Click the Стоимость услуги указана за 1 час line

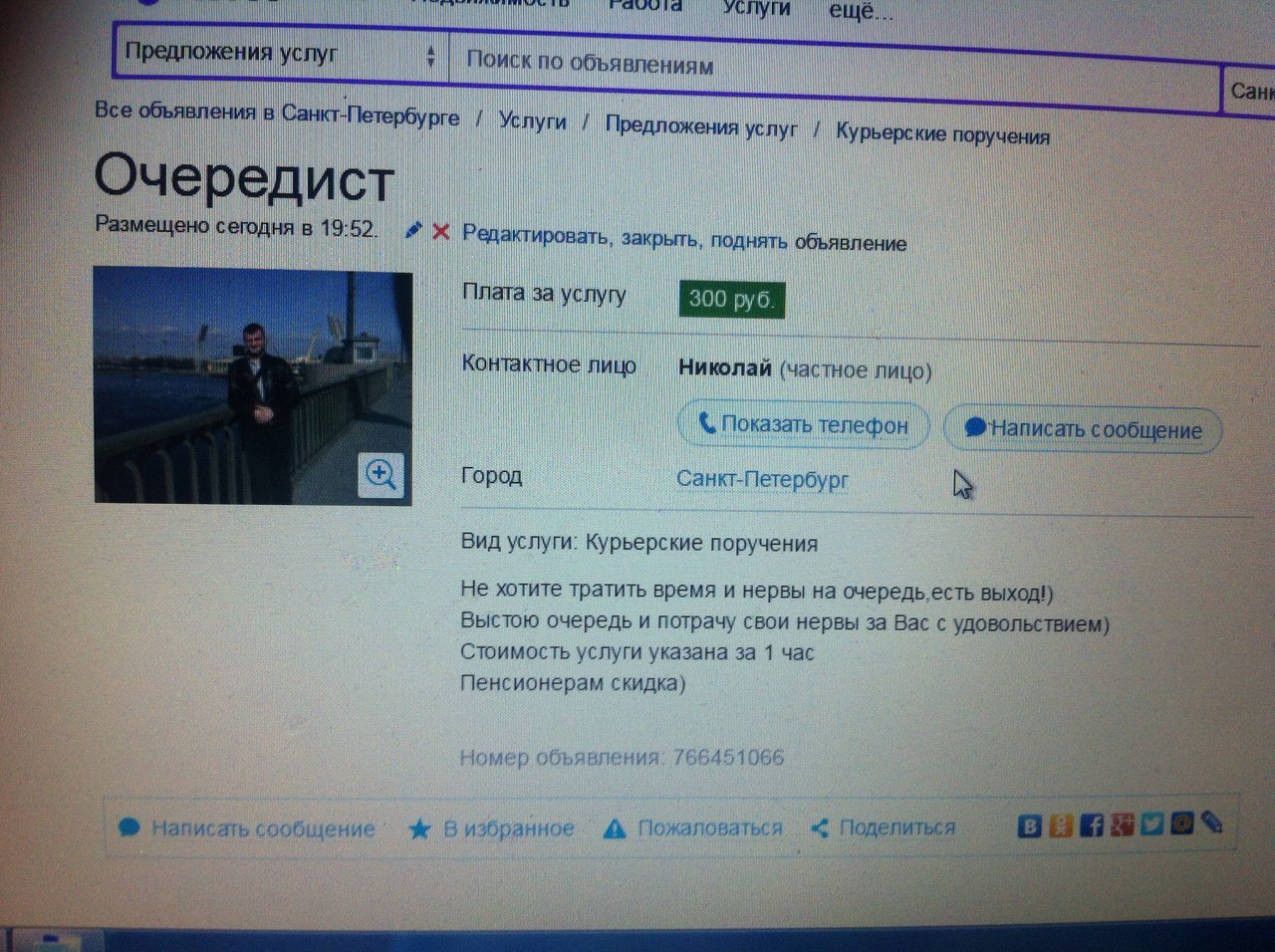click(x=637, y=653)
